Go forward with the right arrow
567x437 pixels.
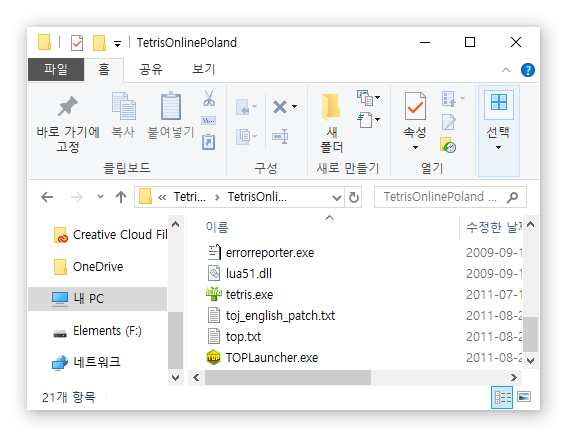click(x=76, y=197)
